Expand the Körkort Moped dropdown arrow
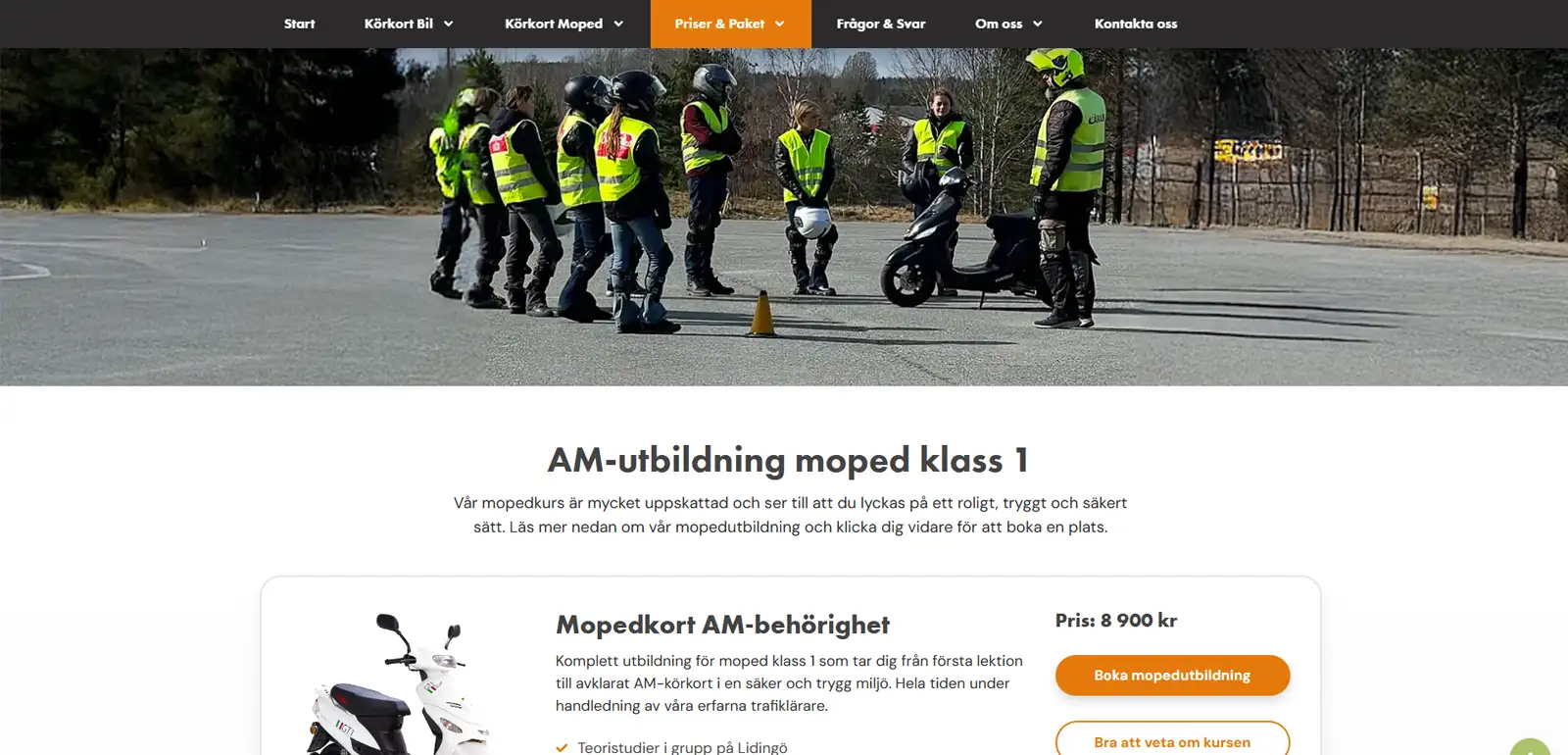The image size is (1568, 755). 618,24
